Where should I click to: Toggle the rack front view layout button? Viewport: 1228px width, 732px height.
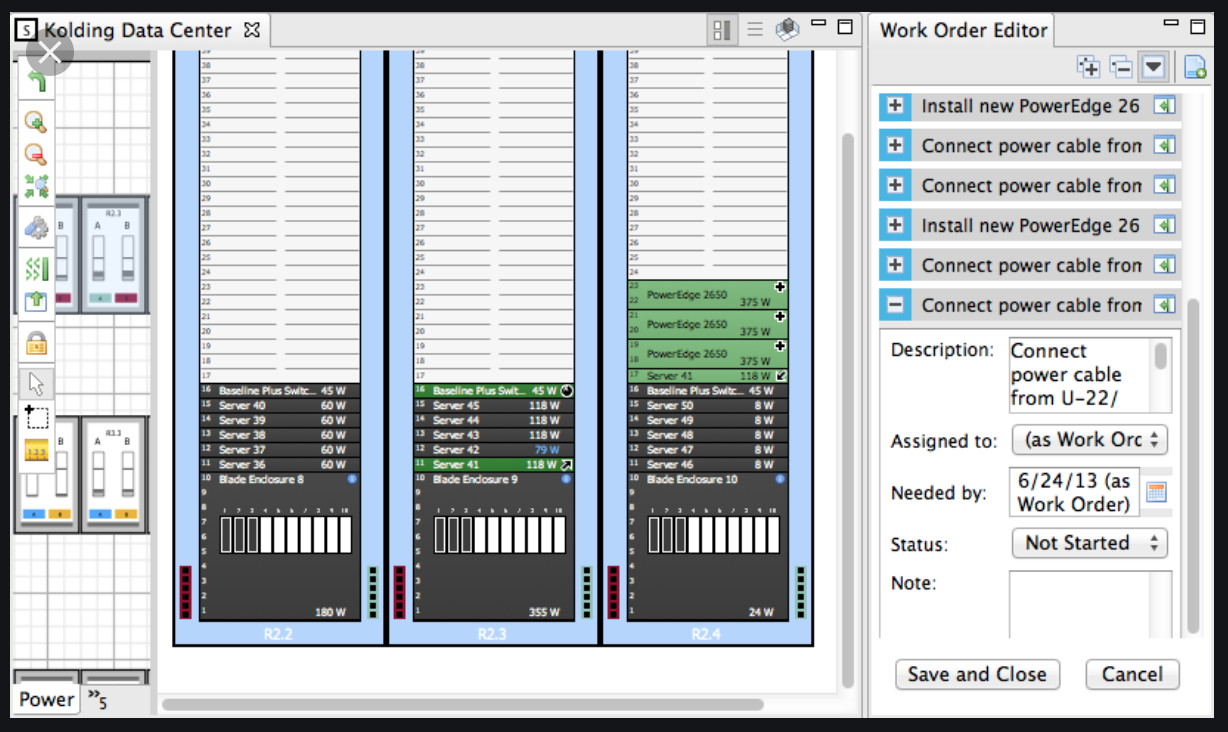(x=722, y=31)
